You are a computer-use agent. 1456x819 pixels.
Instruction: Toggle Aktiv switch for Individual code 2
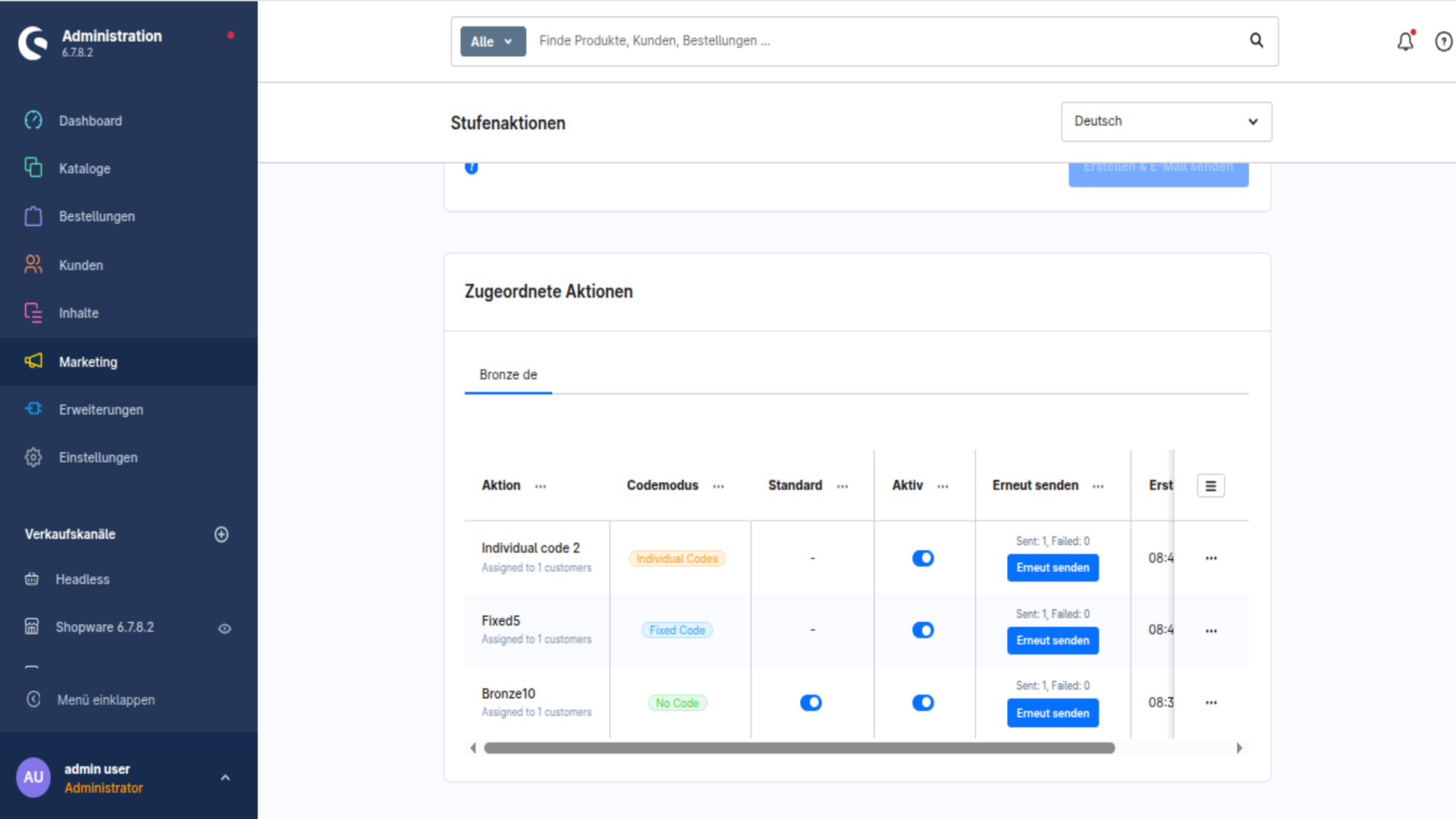coord(923,558)
